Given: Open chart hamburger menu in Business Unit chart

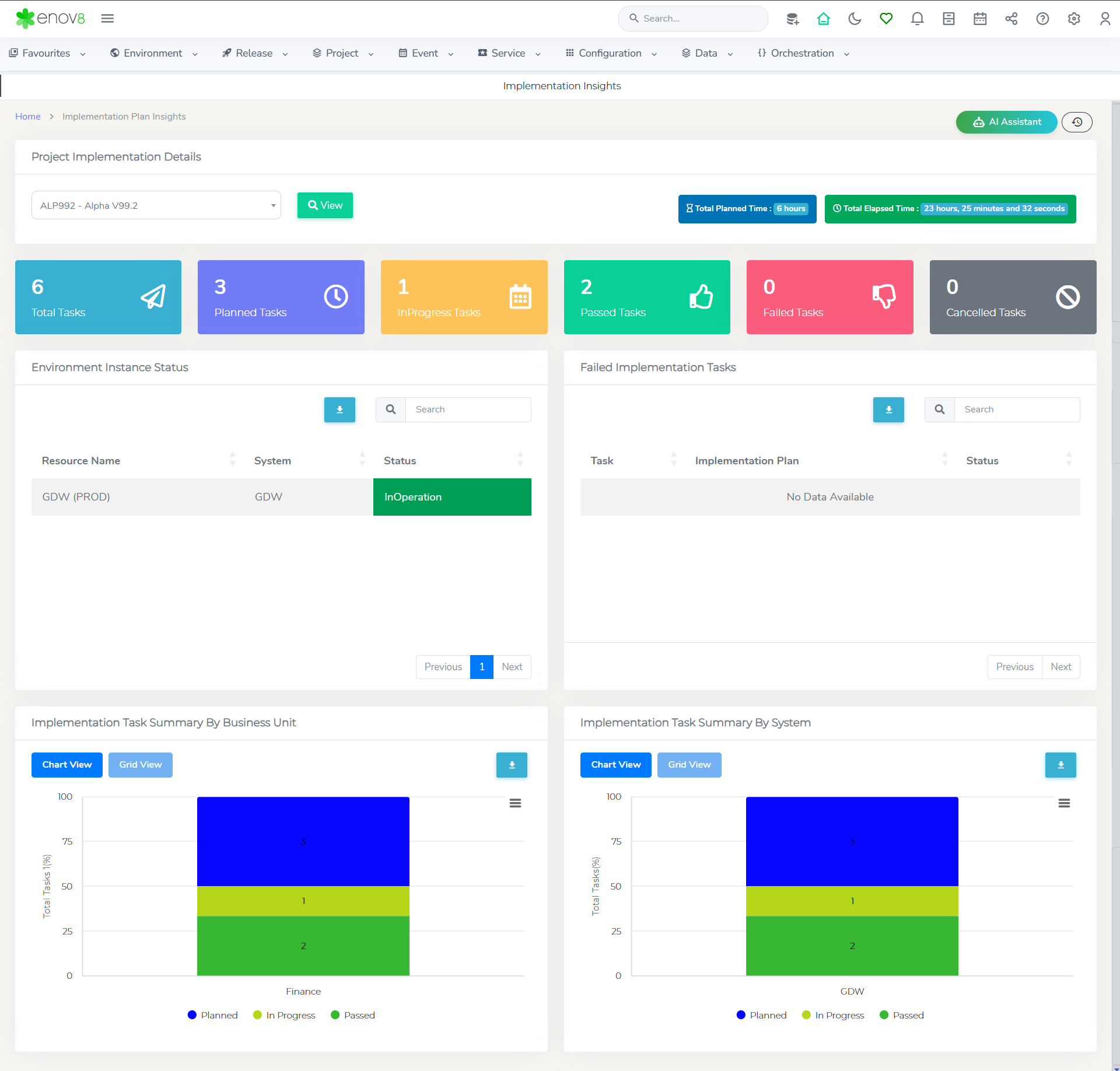Looking at the screenshot, I should pyautogui.click(x=515, y=803).
